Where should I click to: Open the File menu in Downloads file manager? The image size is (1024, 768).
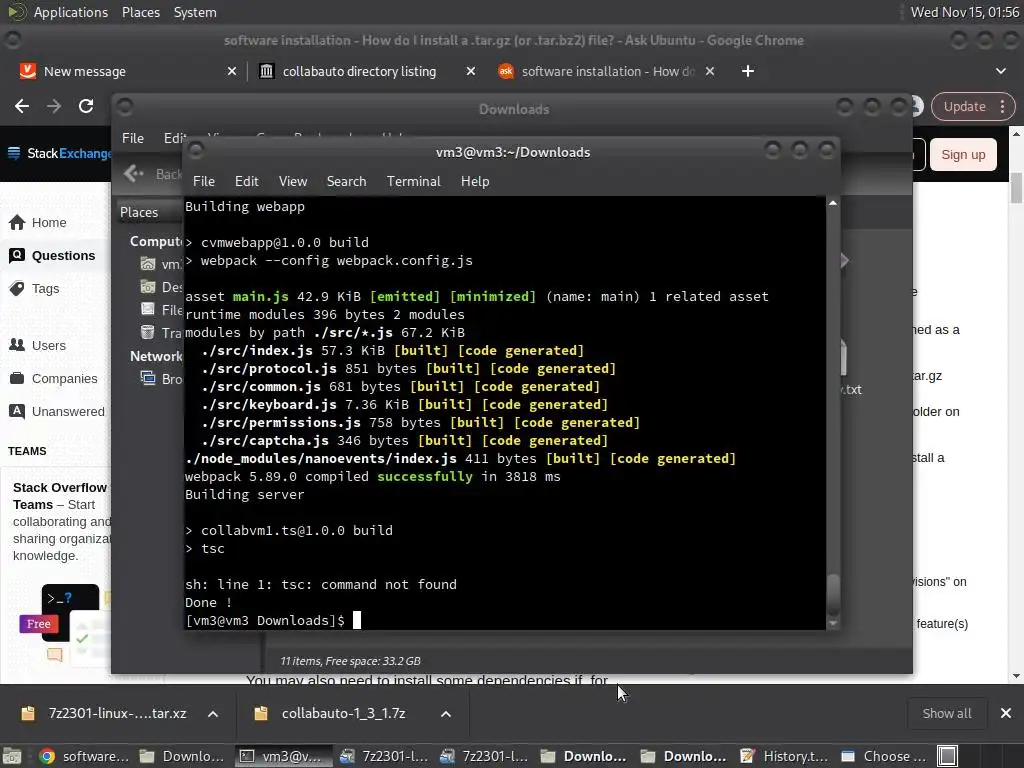point(133,138)
